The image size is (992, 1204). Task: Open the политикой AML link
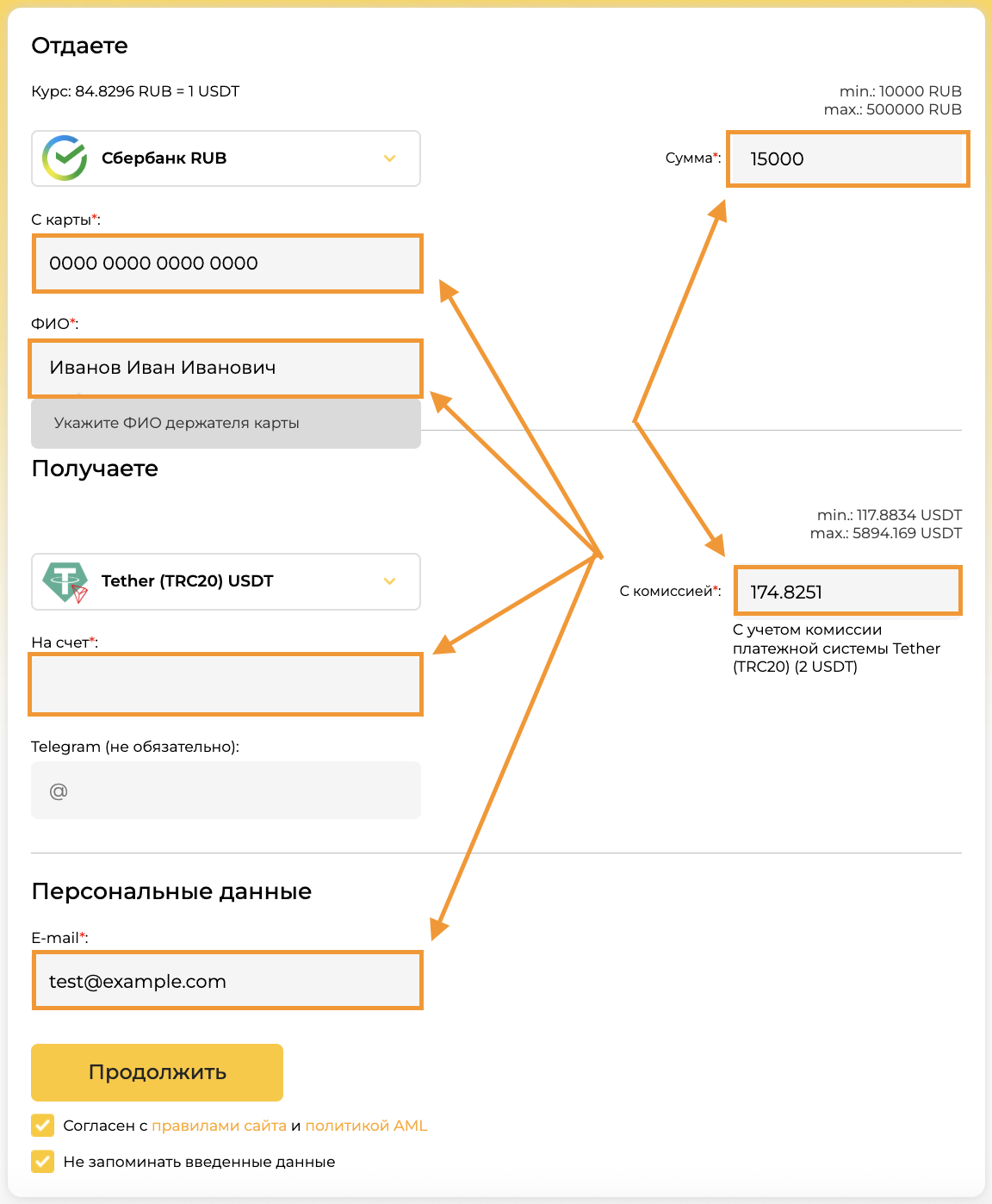[366, 1126]
